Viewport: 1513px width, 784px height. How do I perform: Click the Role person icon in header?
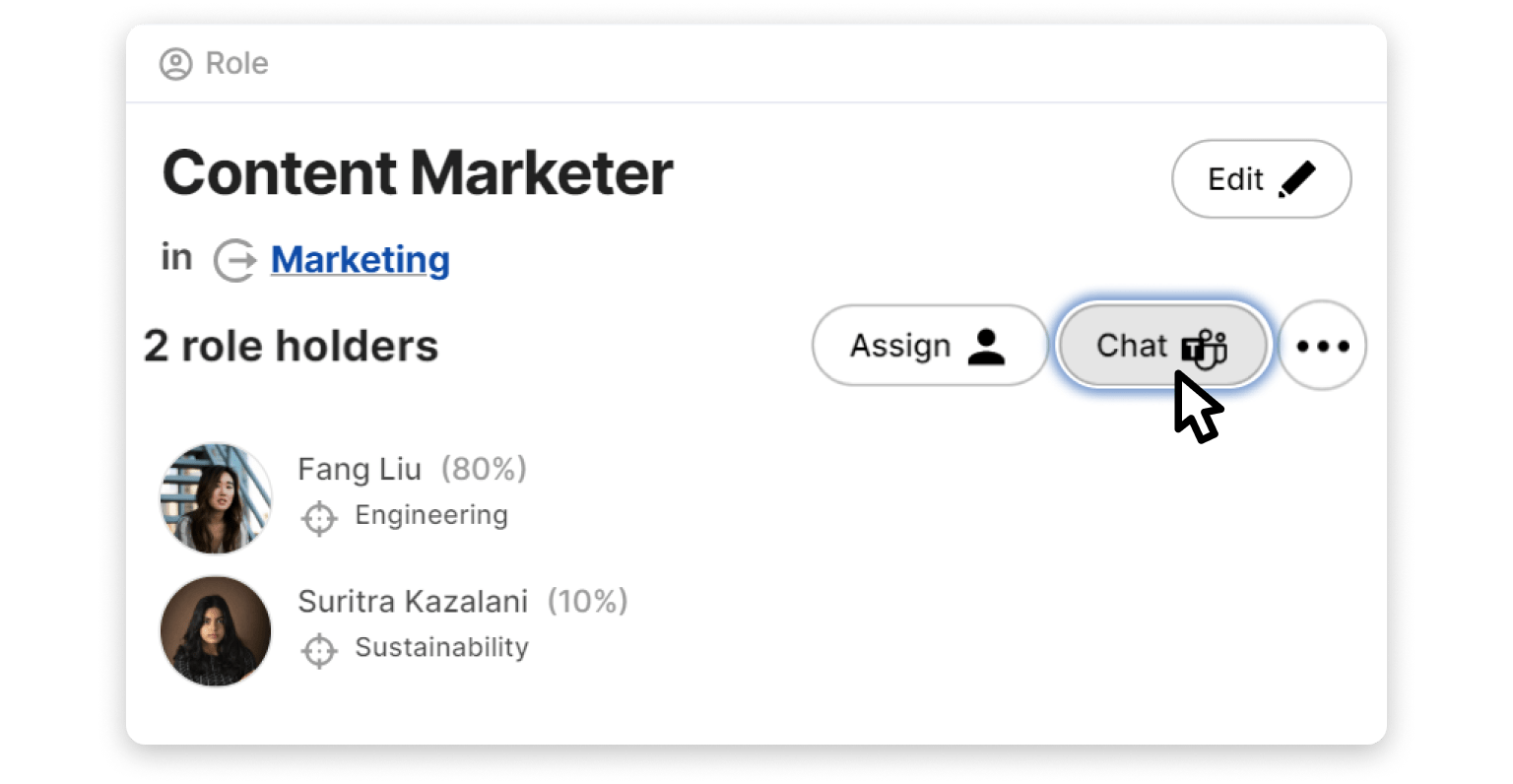point(175,64)
